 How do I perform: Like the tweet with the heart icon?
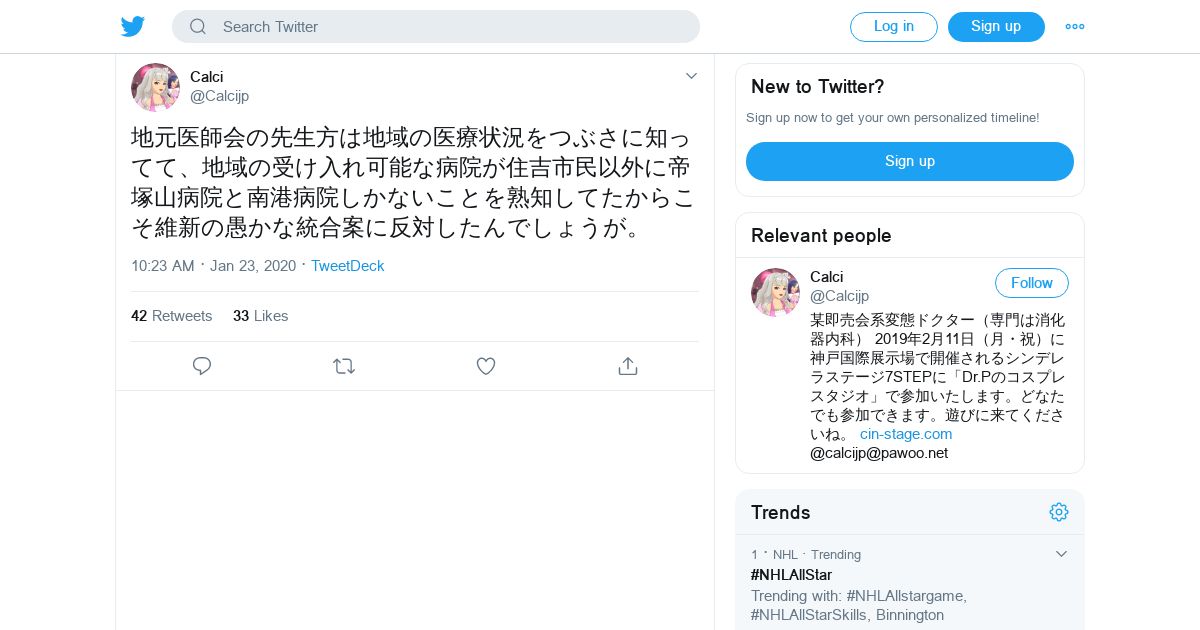[486, 366]
